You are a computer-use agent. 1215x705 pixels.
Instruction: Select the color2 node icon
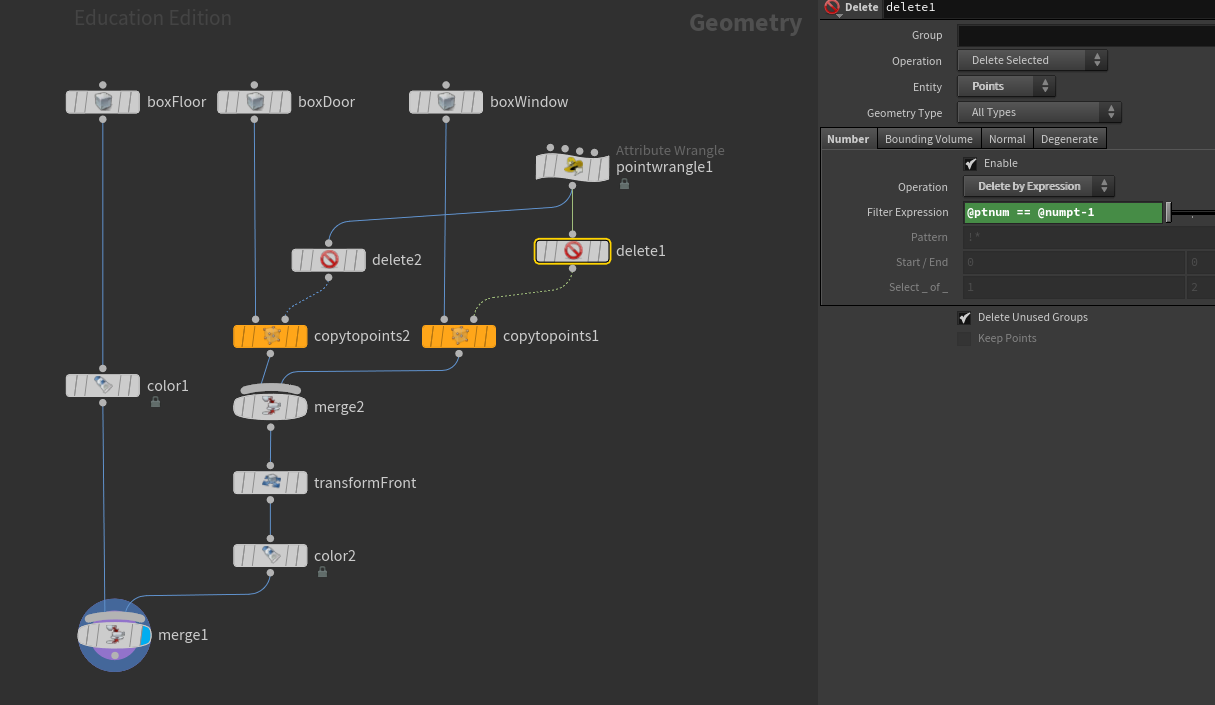[x=270, y=555]
